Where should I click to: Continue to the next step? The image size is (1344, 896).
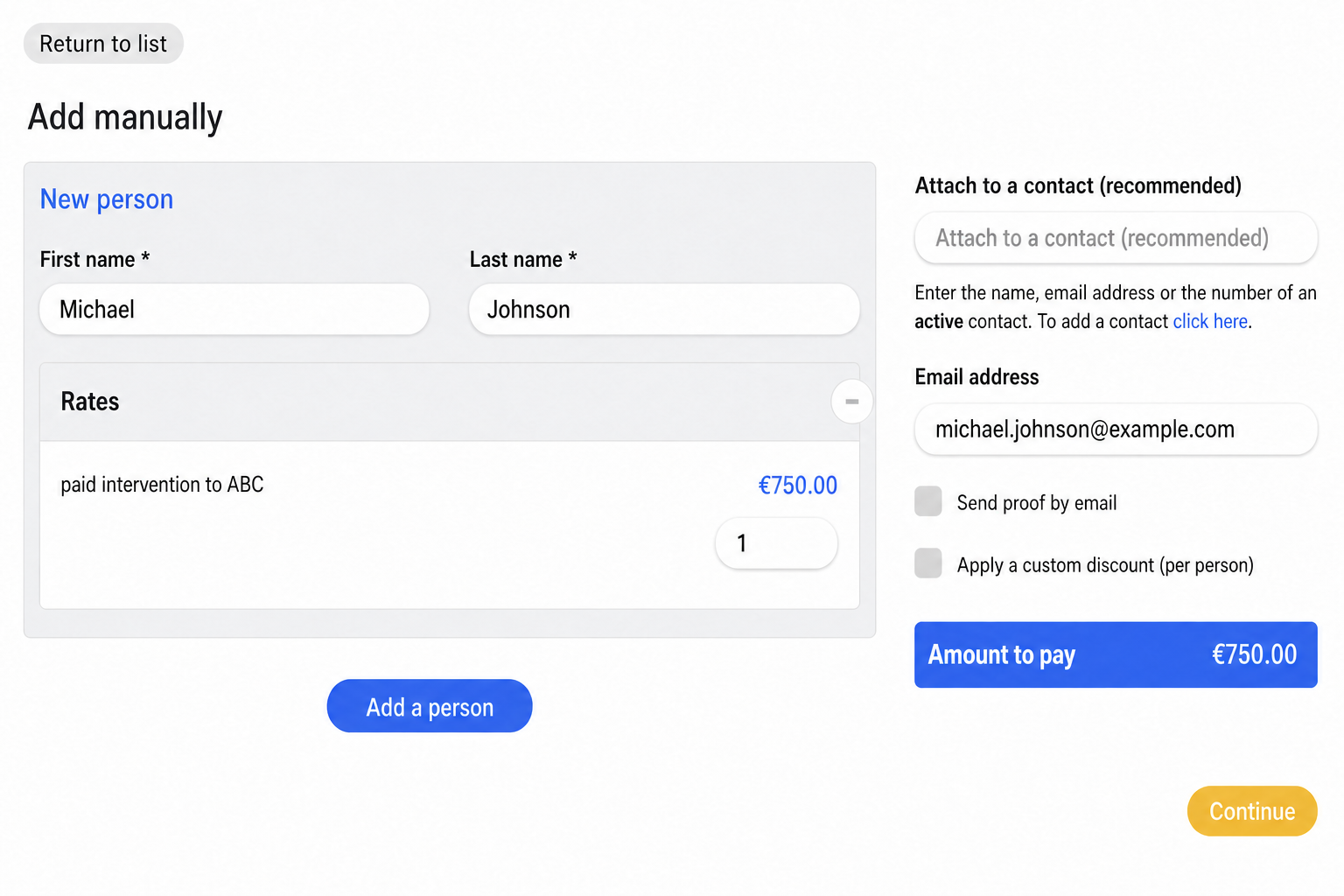click(1252, 811)
